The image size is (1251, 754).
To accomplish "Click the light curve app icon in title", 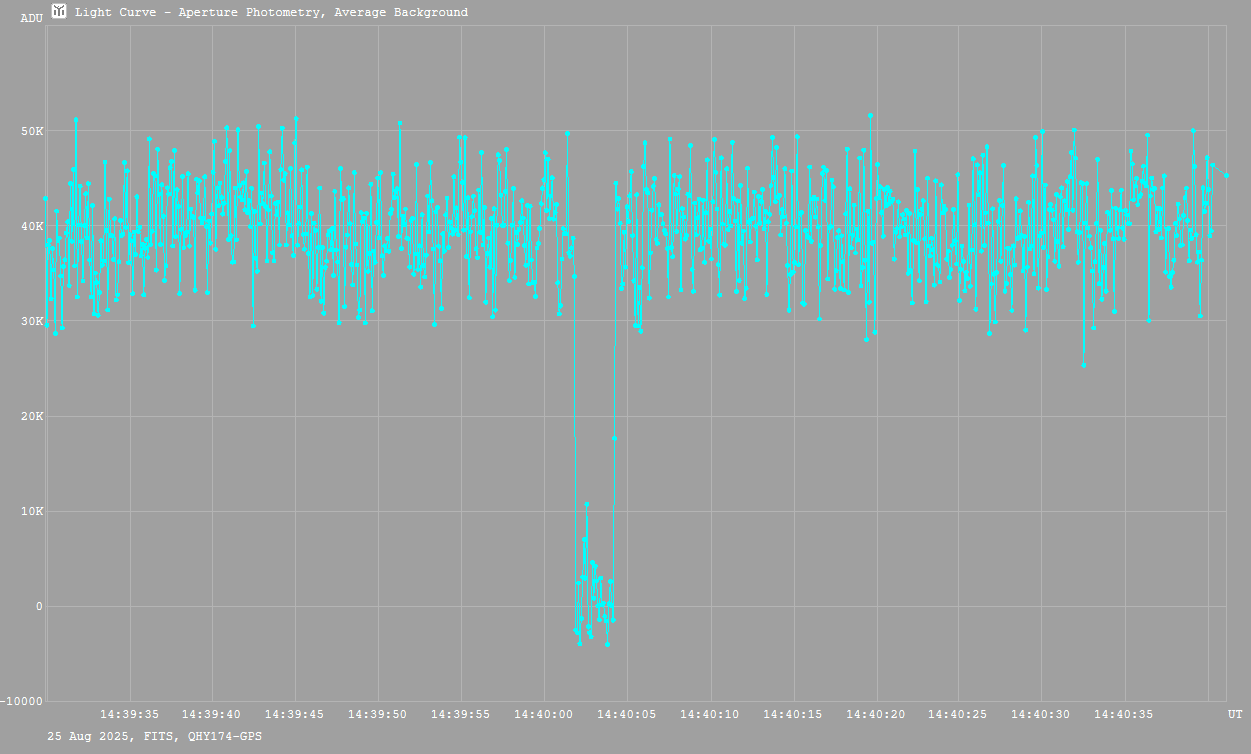I will pyautogui.click(x=60, y=12).
